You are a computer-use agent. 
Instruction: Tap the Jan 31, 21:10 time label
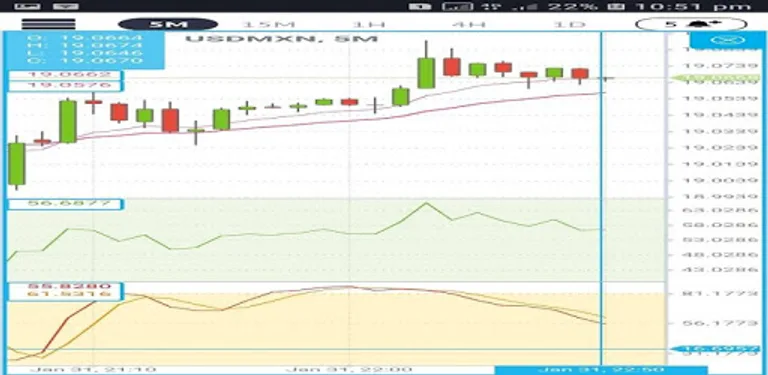(93, 370)
